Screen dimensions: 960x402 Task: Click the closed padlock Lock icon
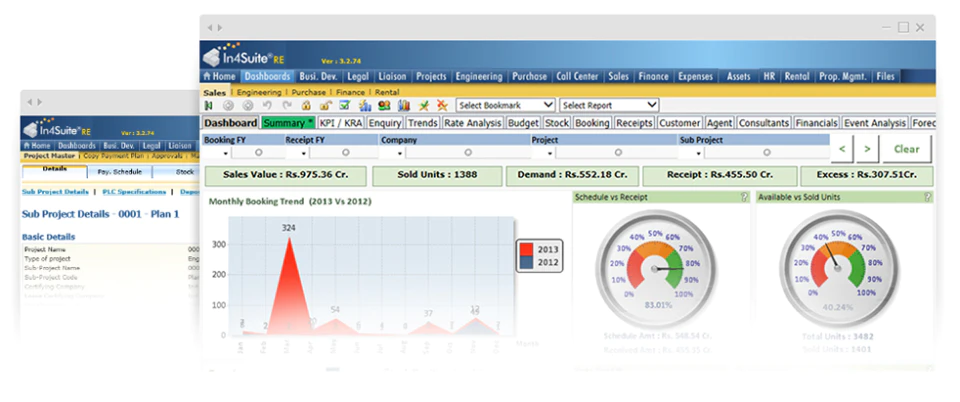[x=306, y=105]
